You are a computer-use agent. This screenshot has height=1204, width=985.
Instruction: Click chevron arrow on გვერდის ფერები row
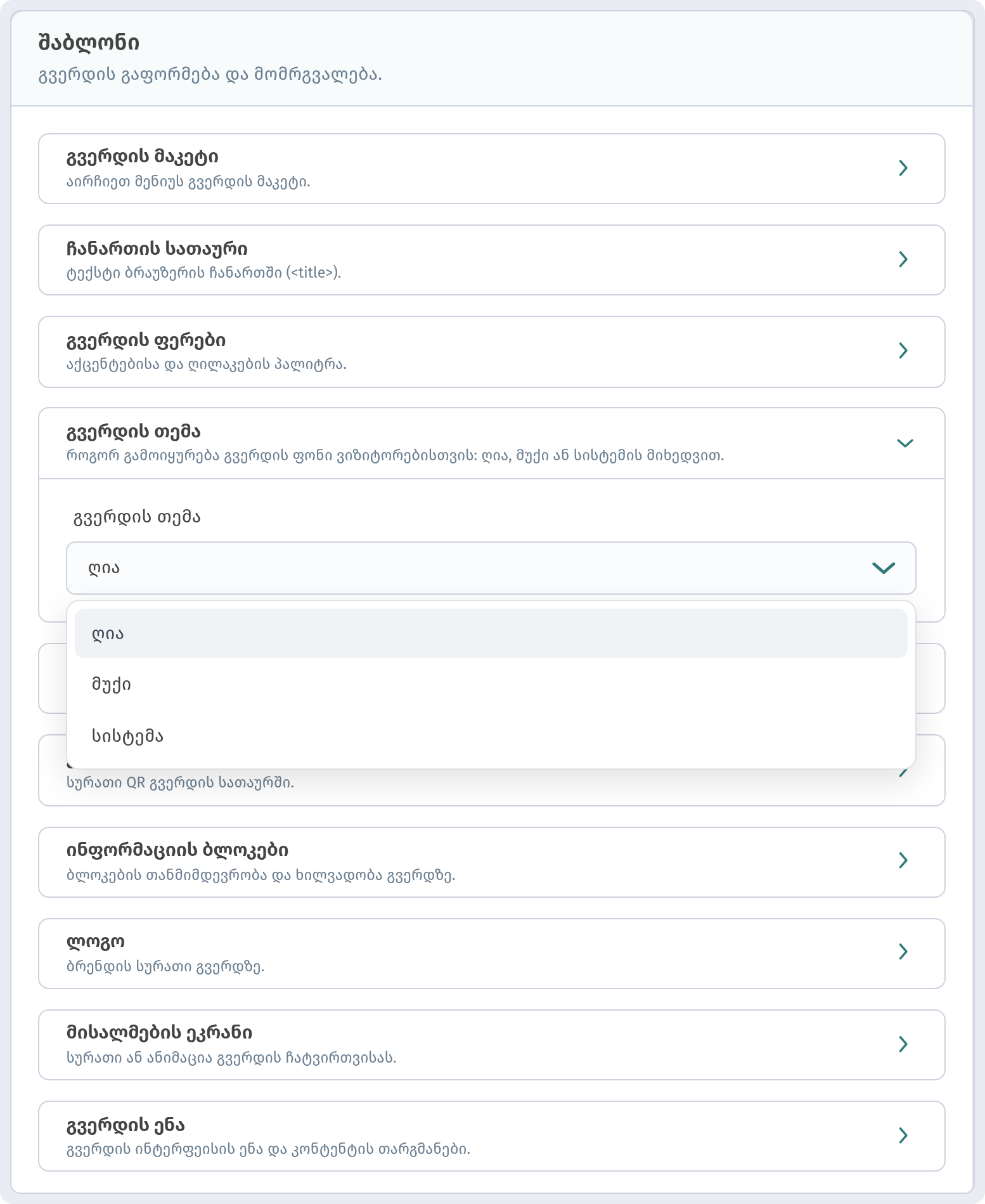point(903,351)
